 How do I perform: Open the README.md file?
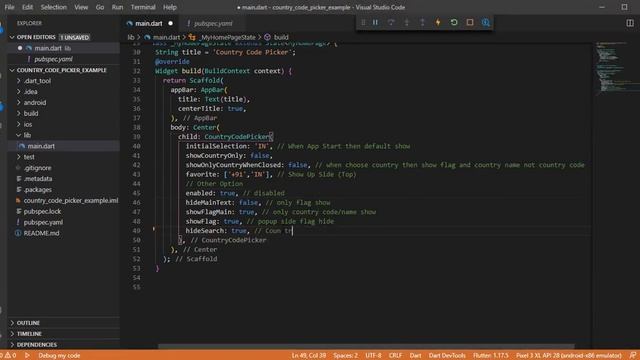41,233
